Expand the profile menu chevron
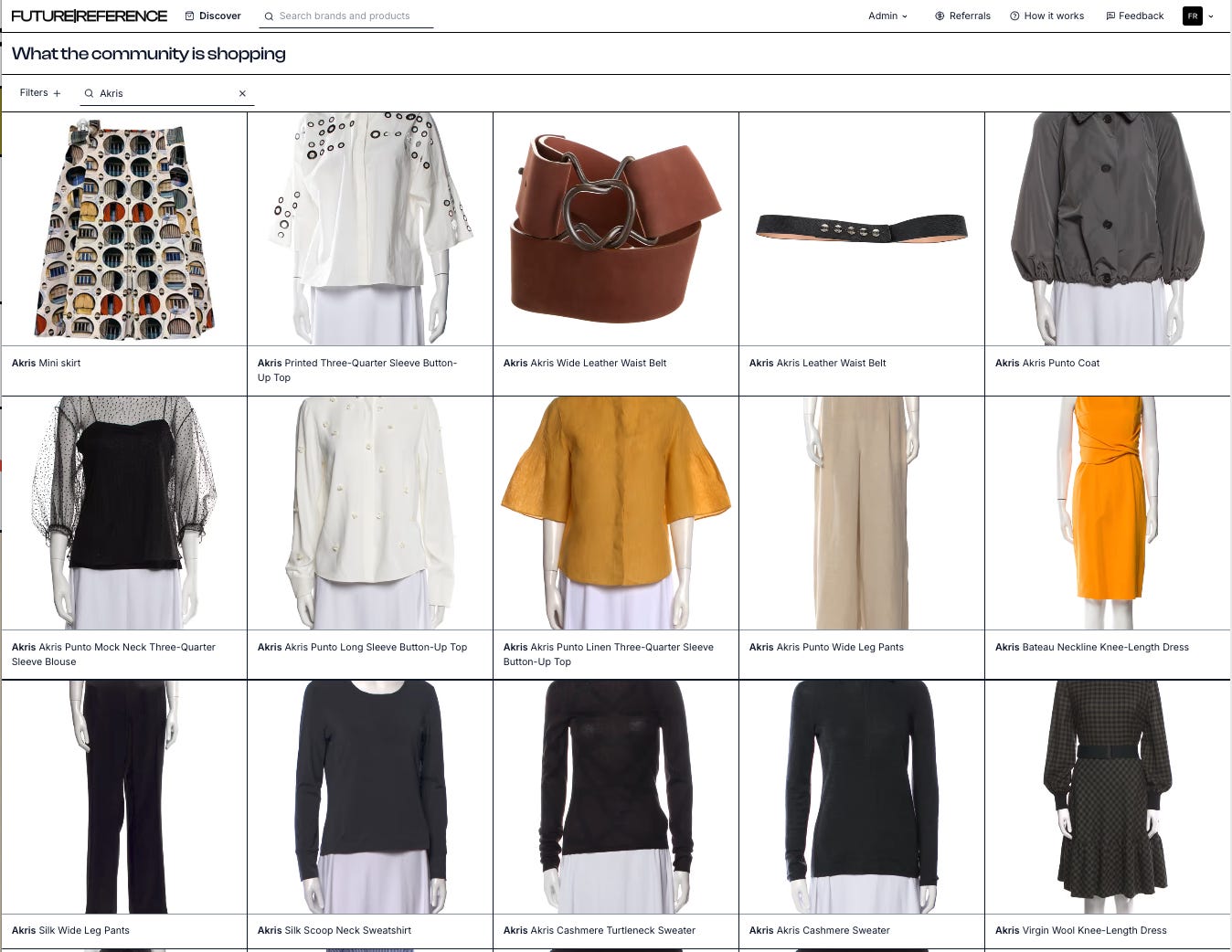1232x952 pixels. click(1211, 16)
